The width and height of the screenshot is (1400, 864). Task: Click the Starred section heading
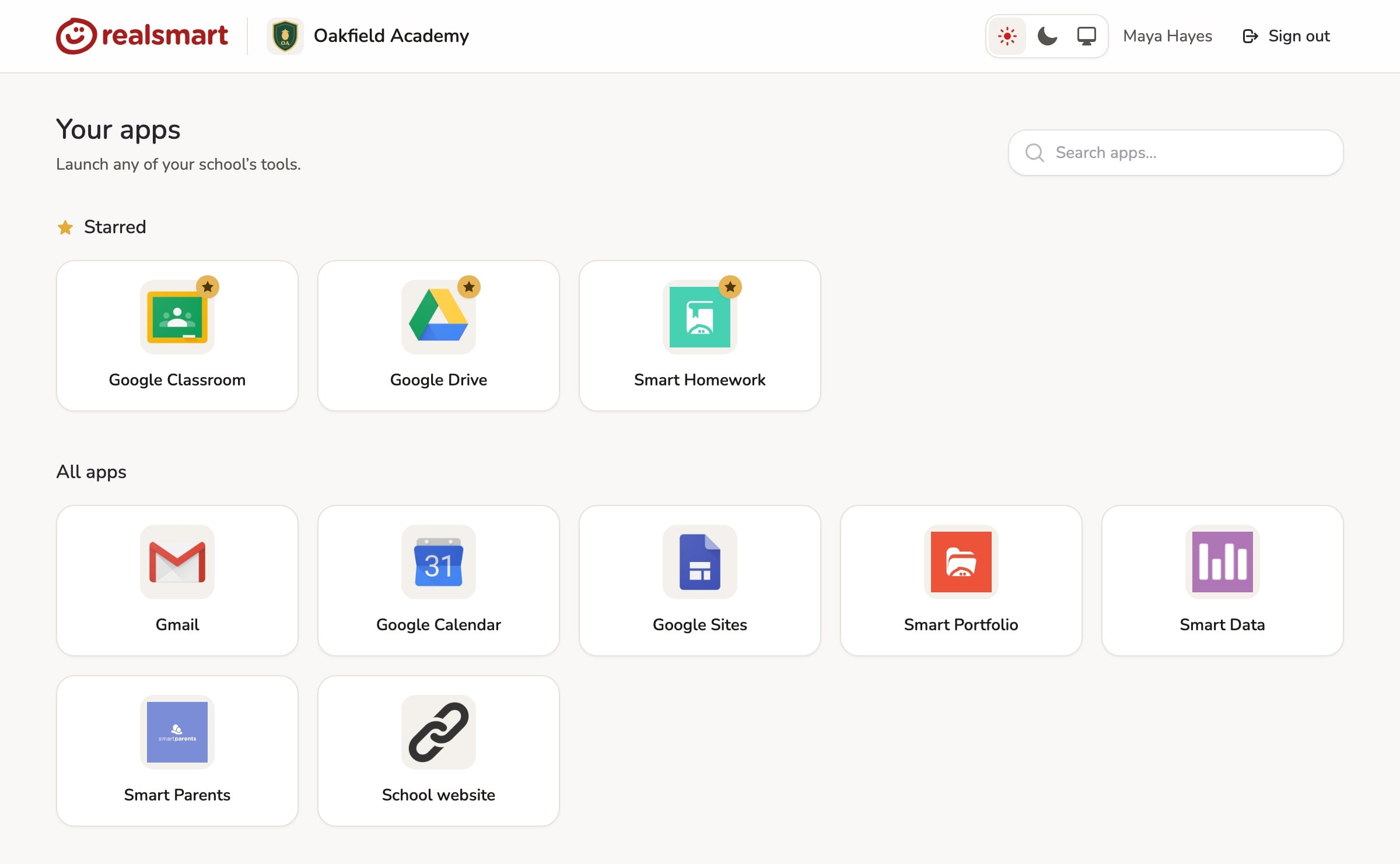[115, 227]
